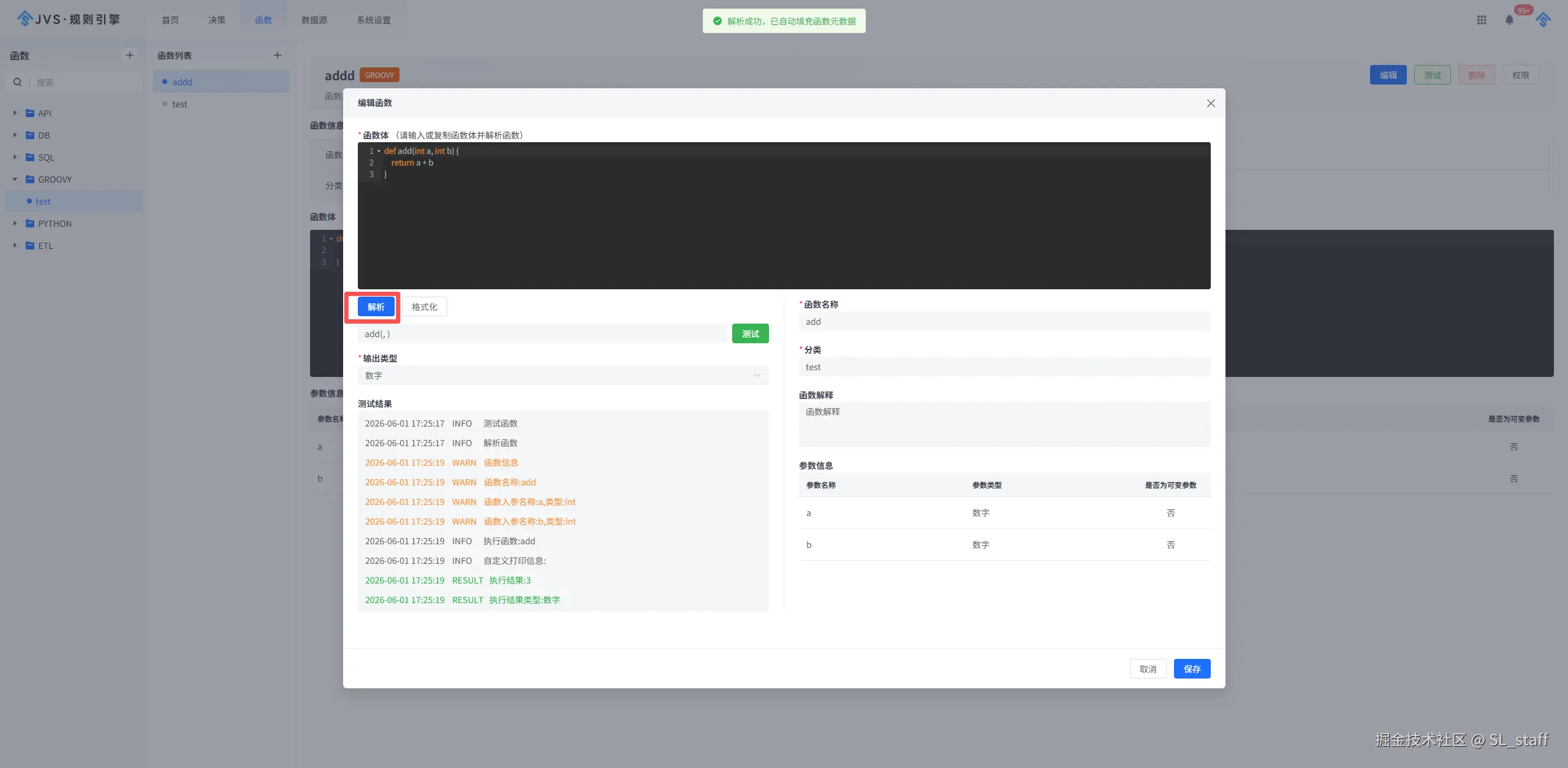Add a new function in function list

tap(278, 55)
